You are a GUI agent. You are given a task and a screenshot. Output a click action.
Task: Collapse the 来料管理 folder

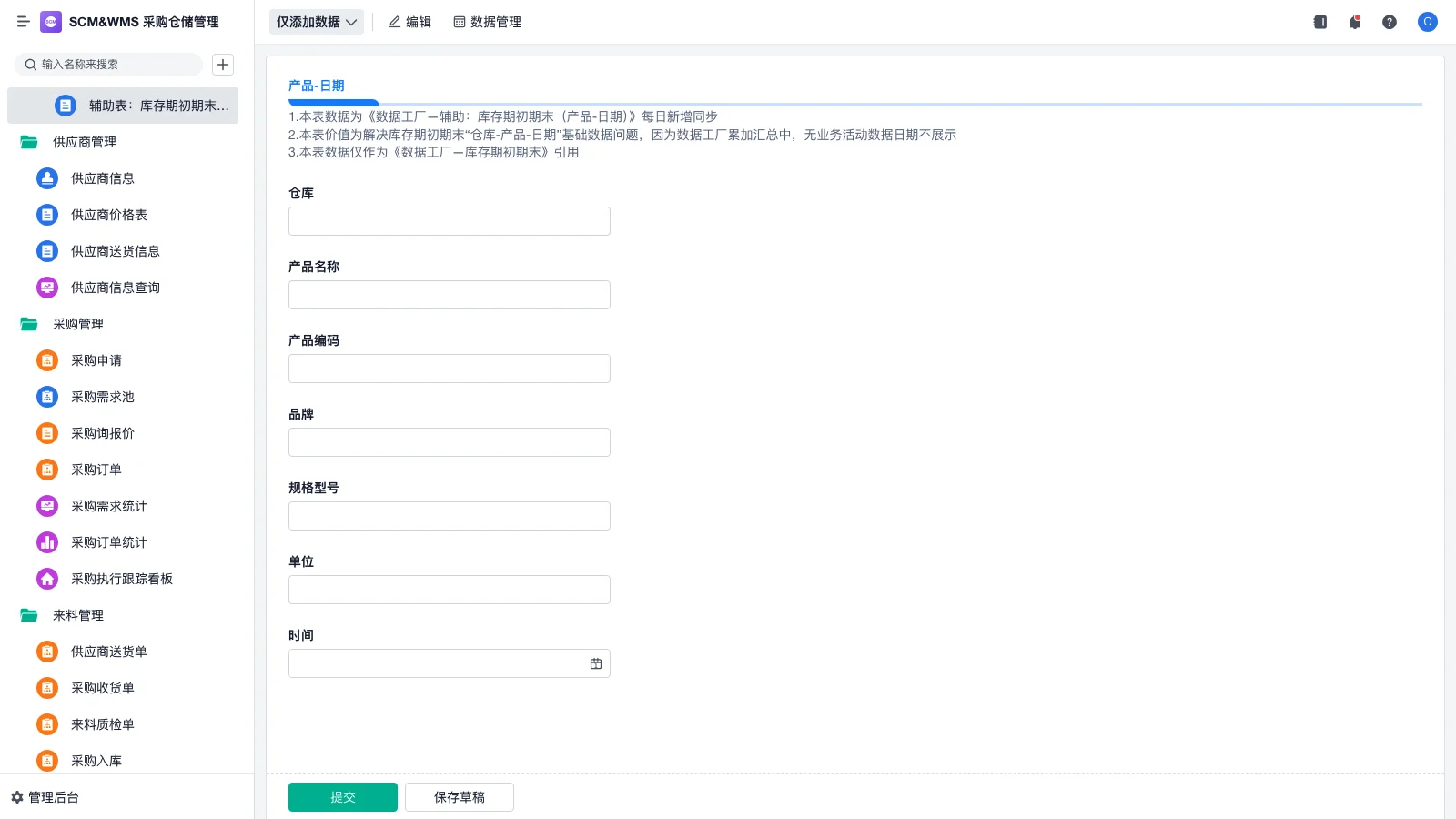pos(29,615)
